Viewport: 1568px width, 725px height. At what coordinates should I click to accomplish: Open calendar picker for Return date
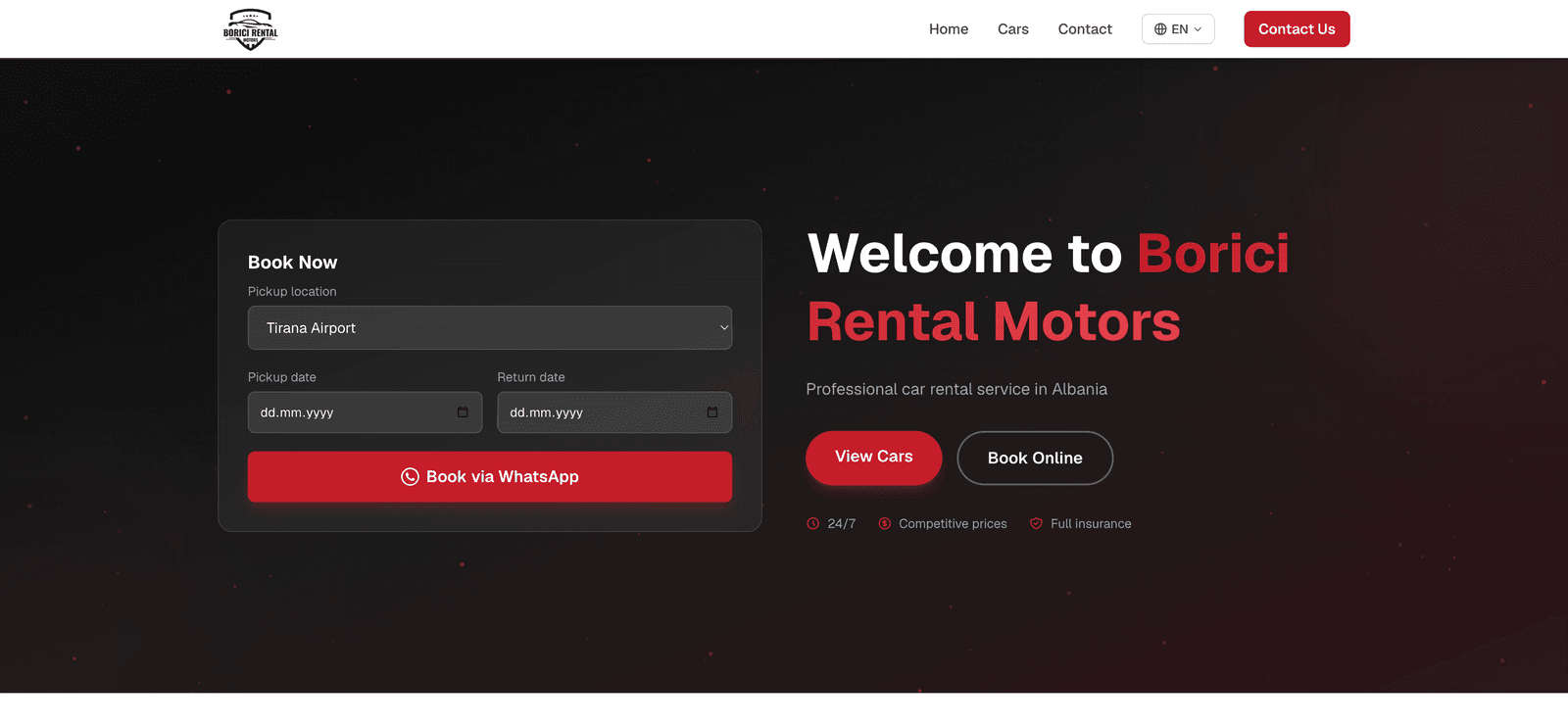click(x=712, y=412)
